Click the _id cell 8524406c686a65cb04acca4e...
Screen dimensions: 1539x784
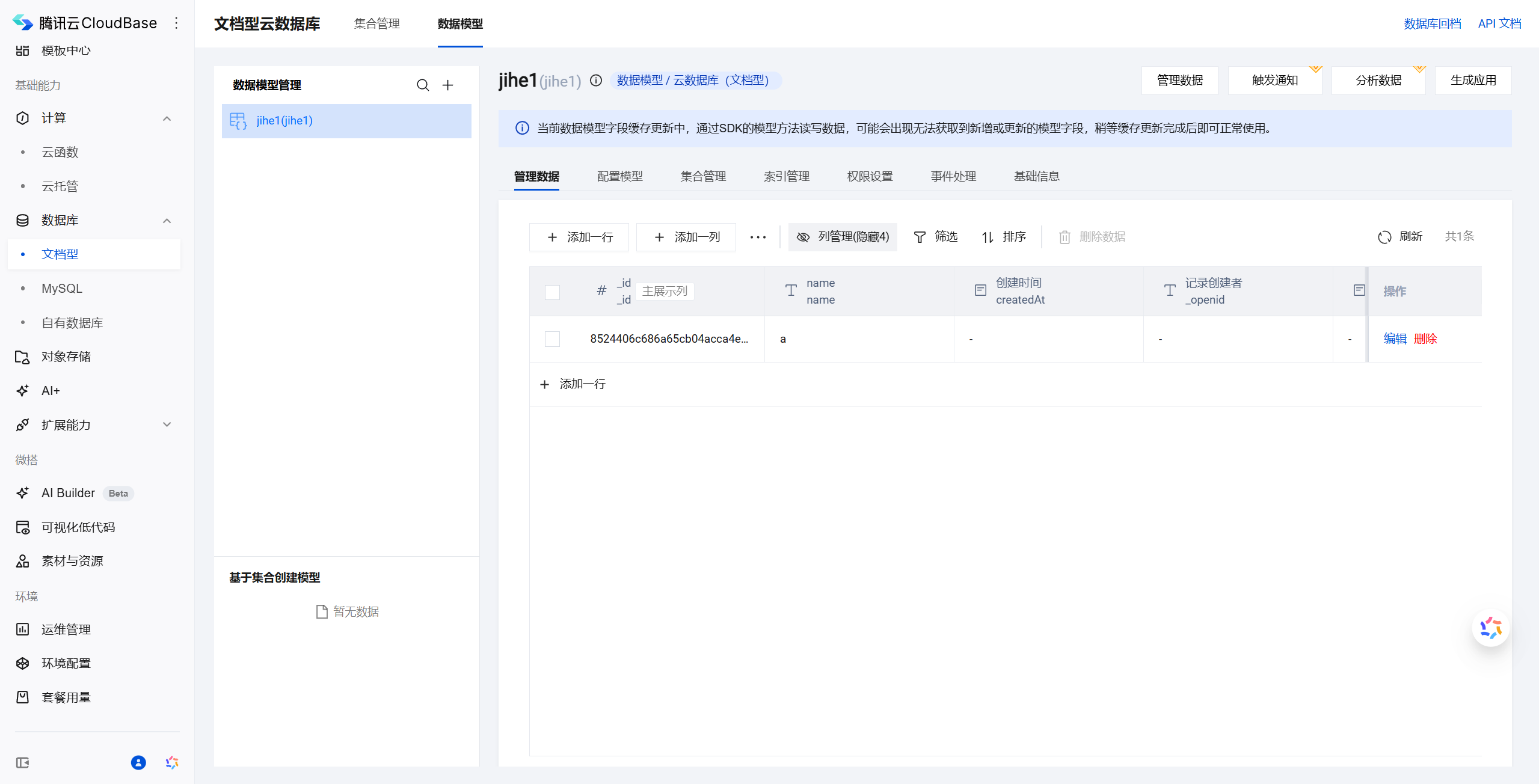pos(669,339)
